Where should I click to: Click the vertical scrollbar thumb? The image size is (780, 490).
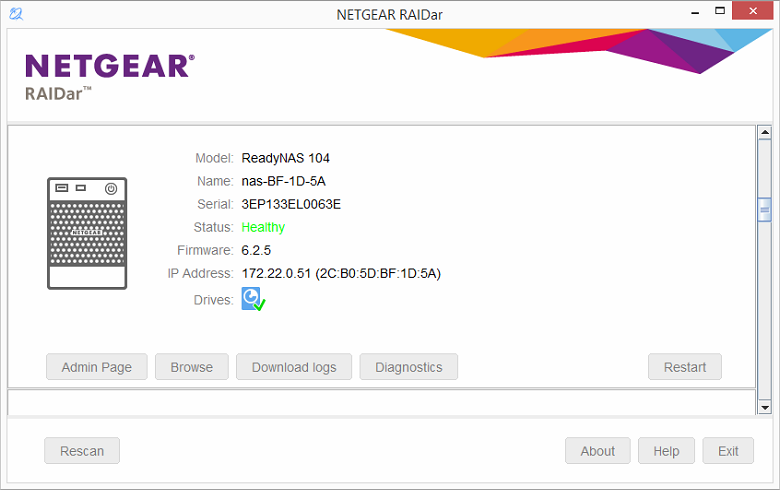[x=765, y=209]
